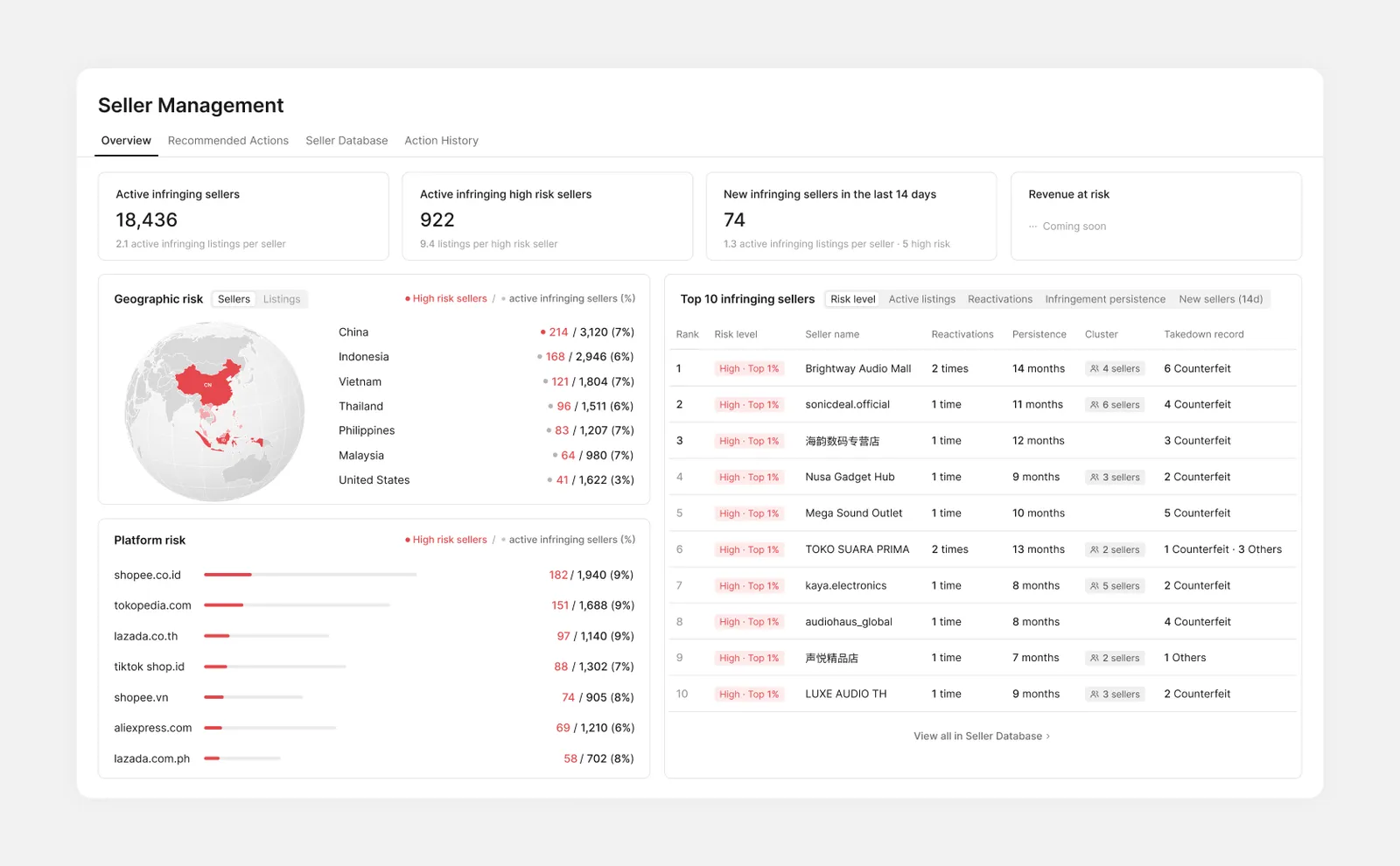Open the 5 sellers cluster for kaya.electronics
Screen dimensions: 1400x866
[1115, 586]
